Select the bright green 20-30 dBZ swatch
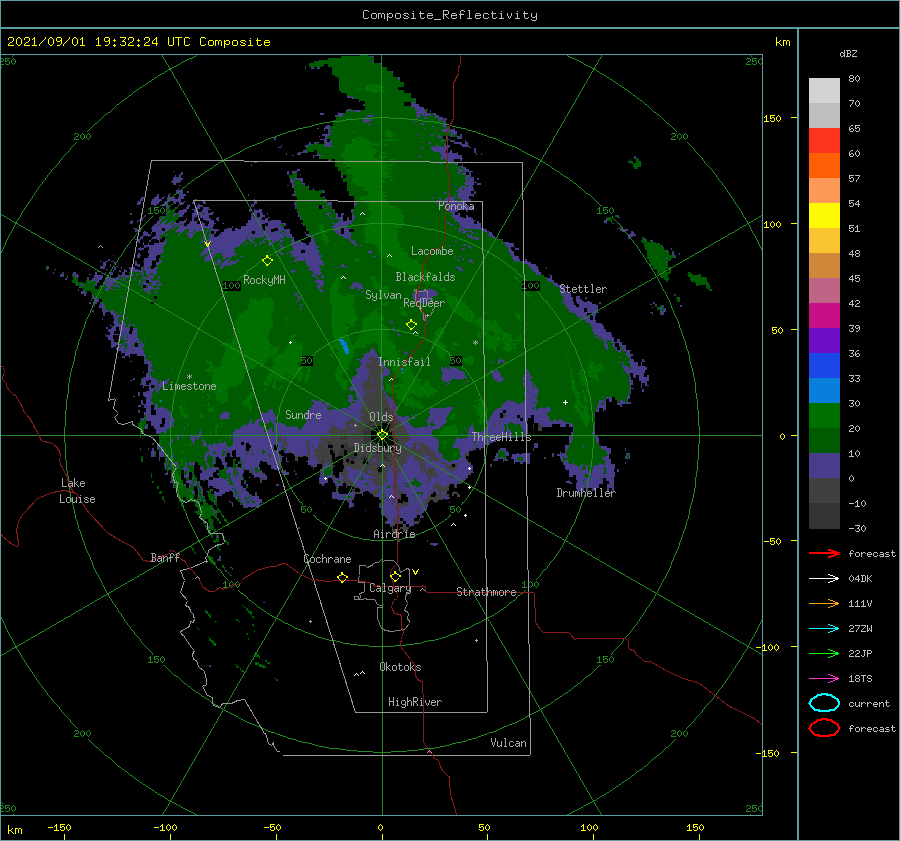 824,416
